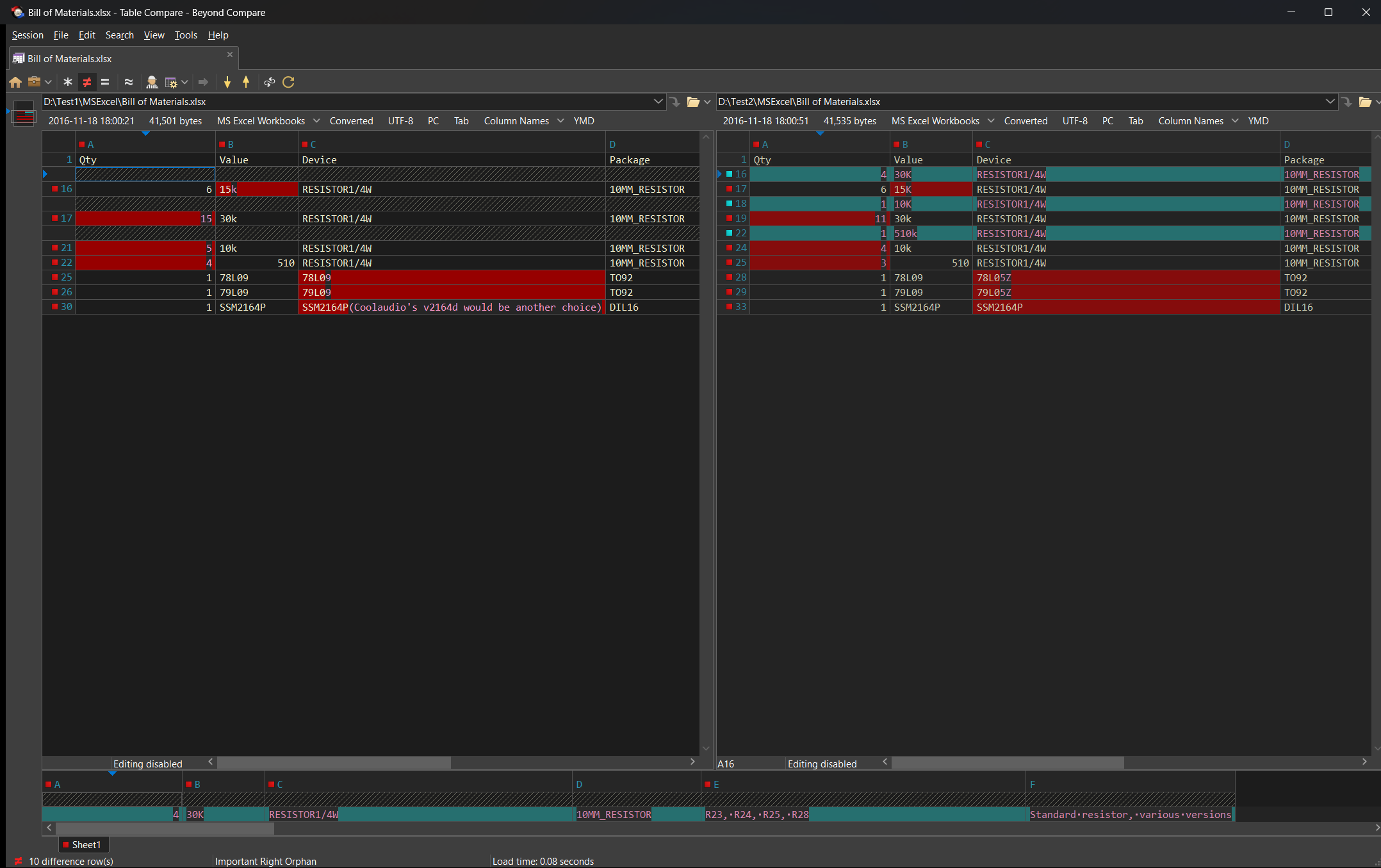The image size is (1381, 868).
Task: Click the left file path input field
Action: [346, 102]
